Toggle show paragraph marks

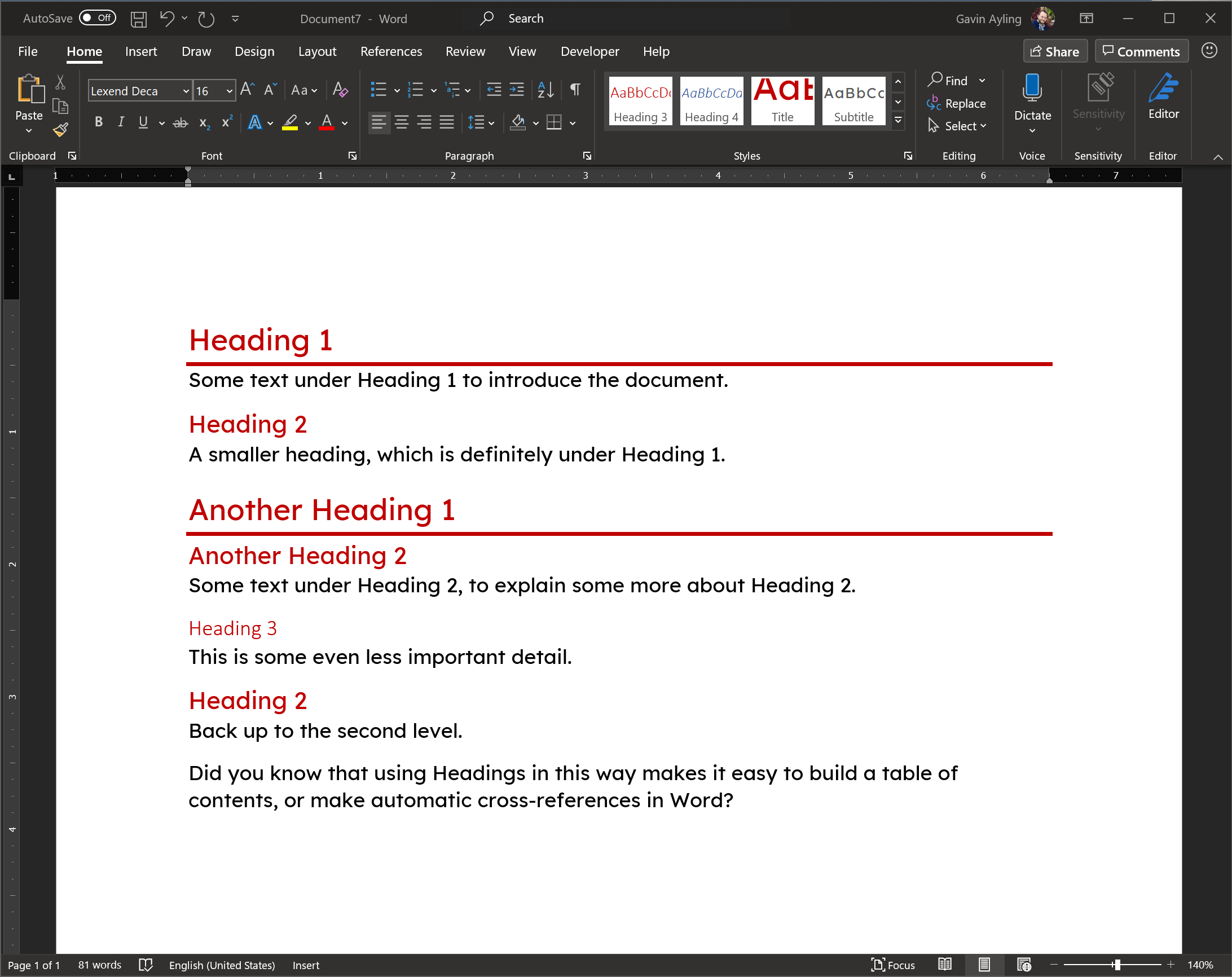[575, 90]
